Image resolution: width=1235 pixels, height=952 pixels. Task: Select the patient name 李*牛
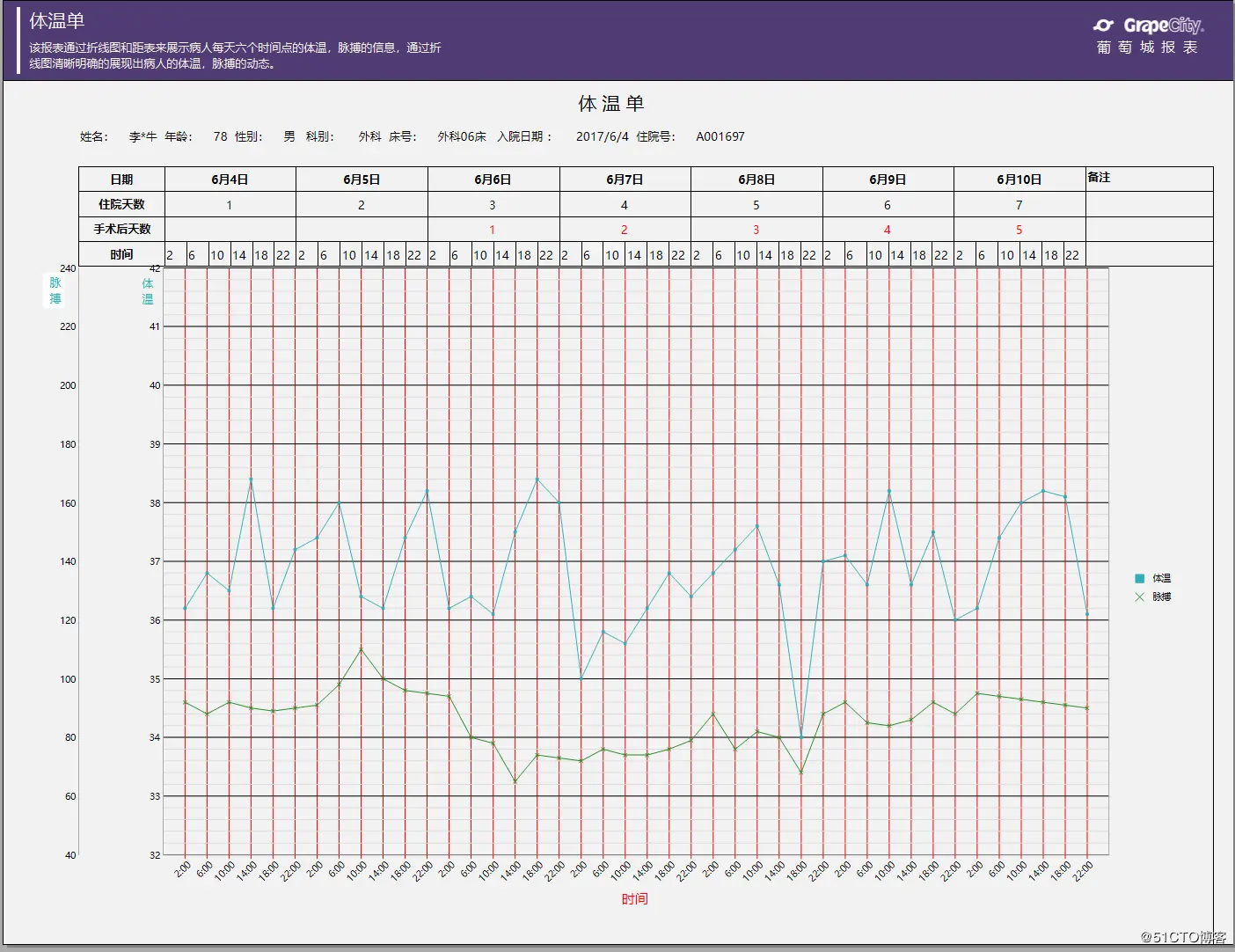point(143,136)
